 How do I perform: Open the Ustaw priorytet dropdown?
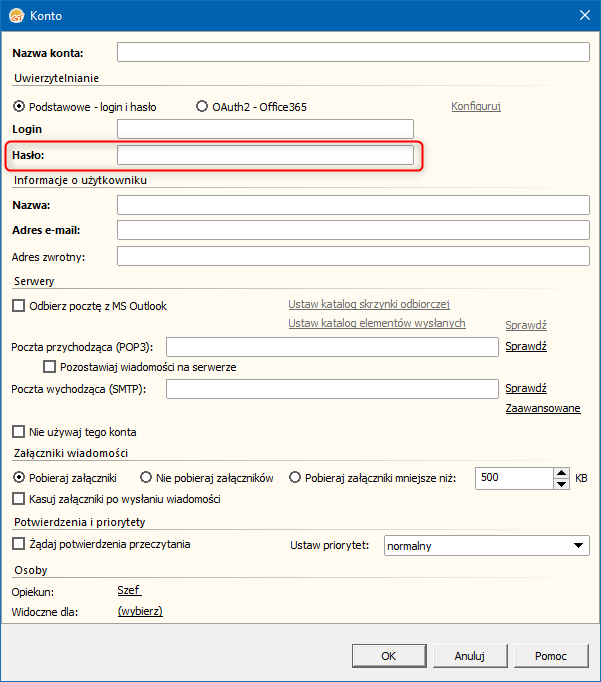[487, 545]
